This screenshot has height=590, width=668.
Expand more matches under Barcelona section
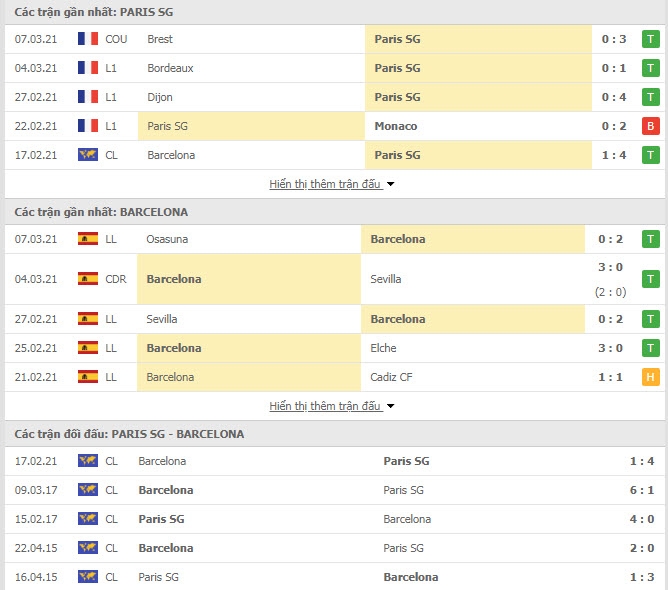click(x=325, y=406)
